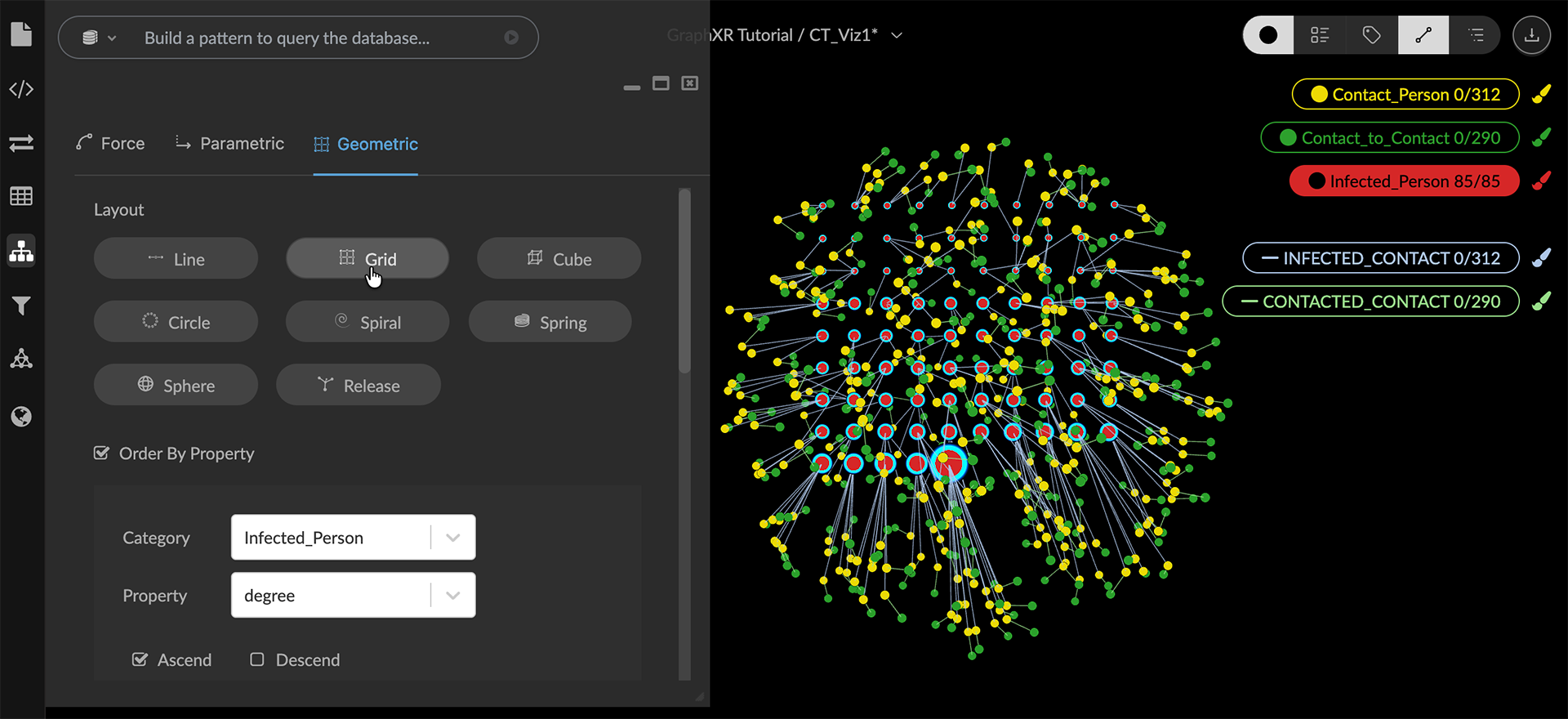The image size is (1568, 719).
Task: Enable the Descend checkbox
Action: pyautogui.click(x=257, y=659)
